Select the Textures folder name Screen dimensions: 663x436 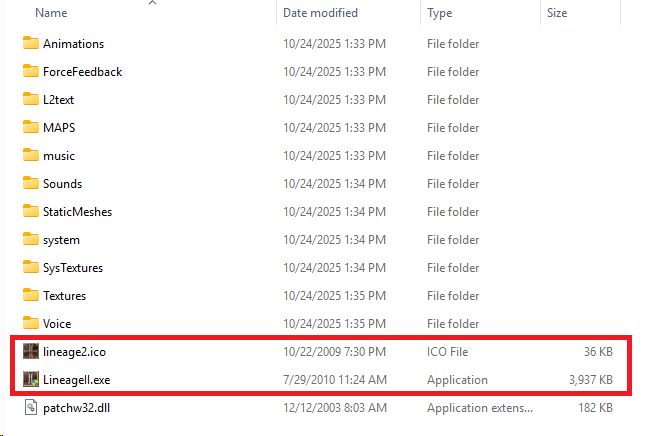(x=64, y=296)
